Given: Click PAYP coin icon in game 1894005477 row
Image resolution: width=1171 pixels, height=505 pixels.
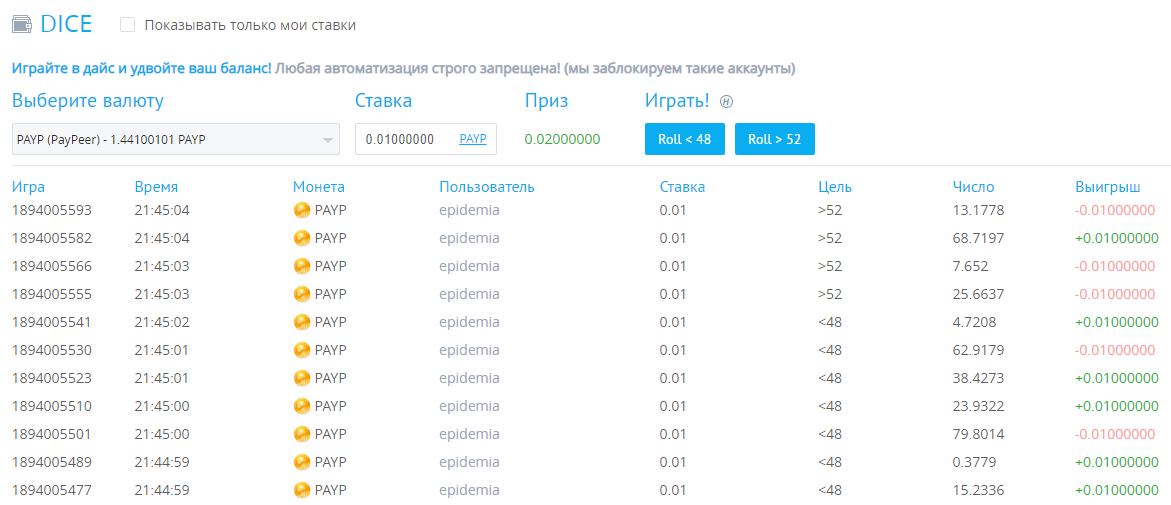Looking at the screenshot, I should pyautogui.click(x=302, y=490).
